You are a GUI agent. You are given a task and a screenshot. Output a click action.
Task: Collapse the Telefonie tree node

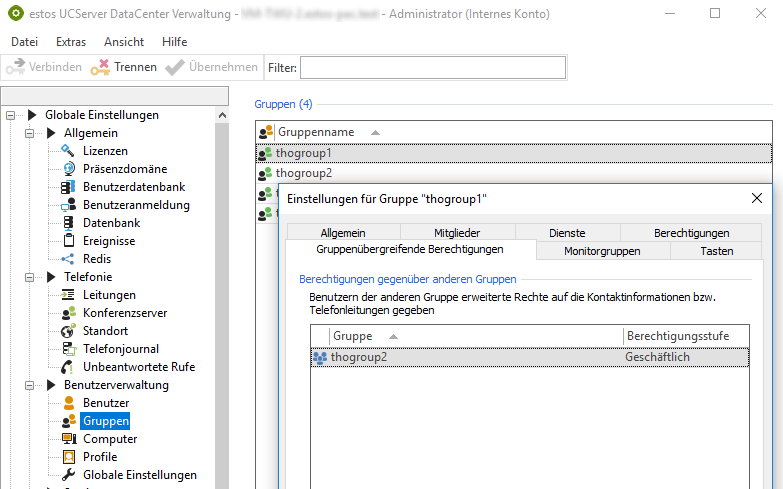click(30, 277)
